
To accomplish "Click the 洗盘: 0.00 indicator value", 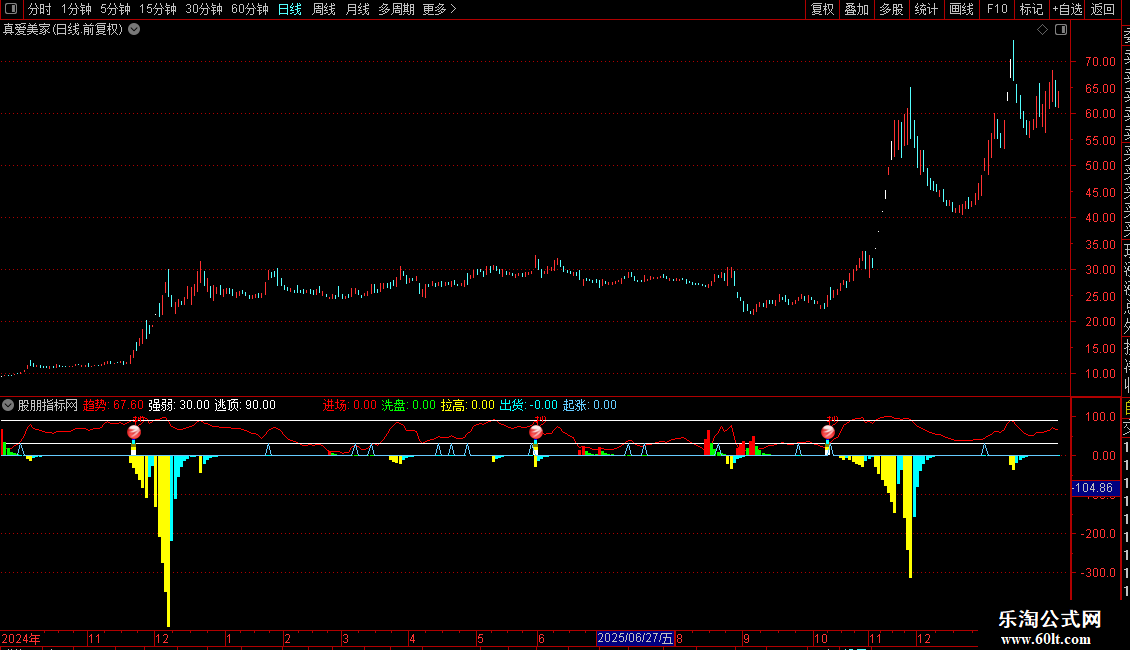I will coord(409,405).
